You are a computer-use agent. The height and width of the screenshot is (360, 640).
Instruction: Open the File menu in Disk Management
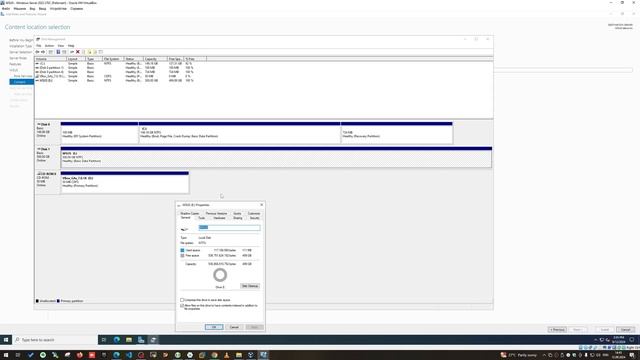[39, 46]
